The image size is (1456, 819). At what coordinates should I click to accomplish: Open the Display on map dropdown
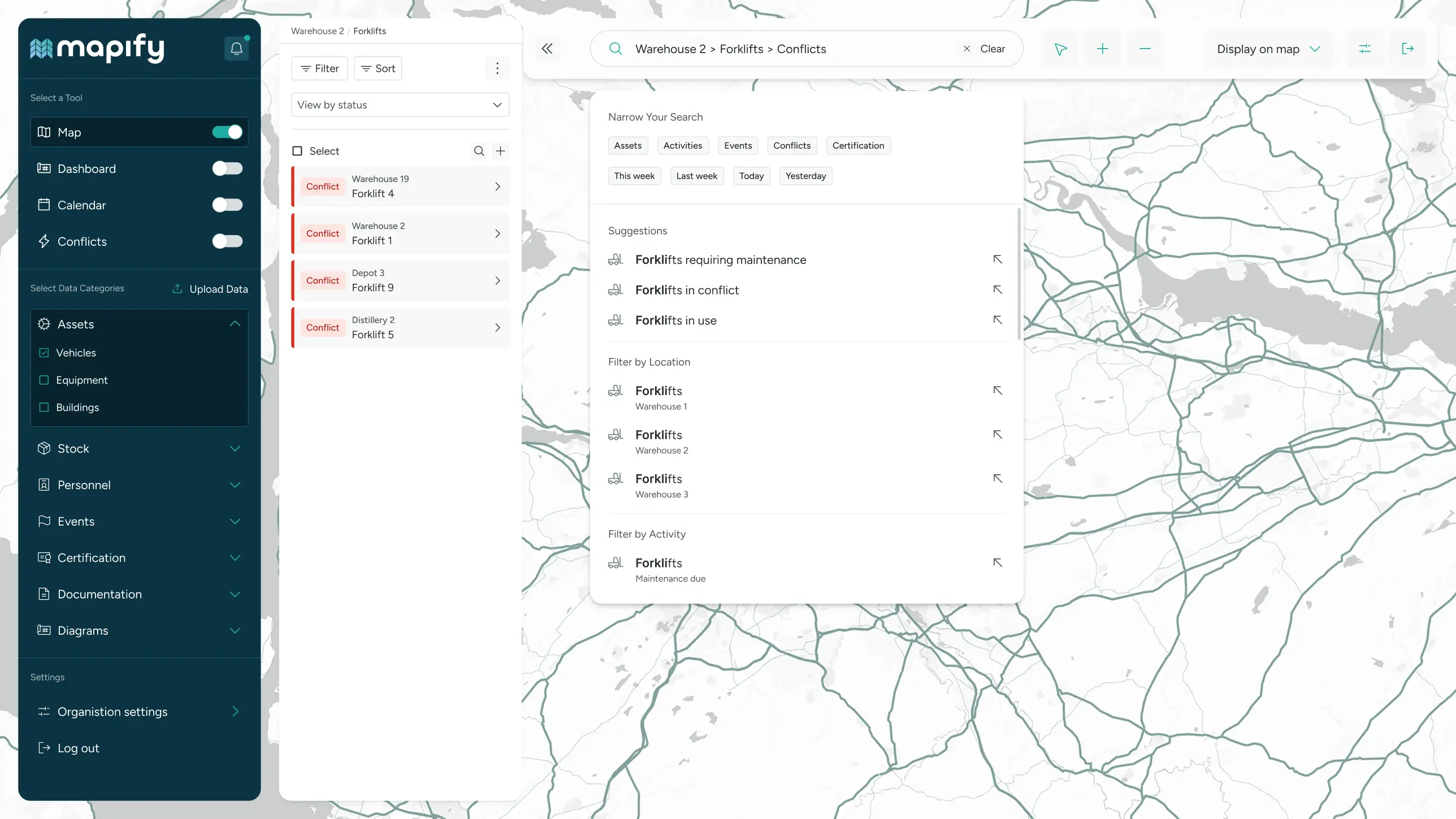[1269, 49]
